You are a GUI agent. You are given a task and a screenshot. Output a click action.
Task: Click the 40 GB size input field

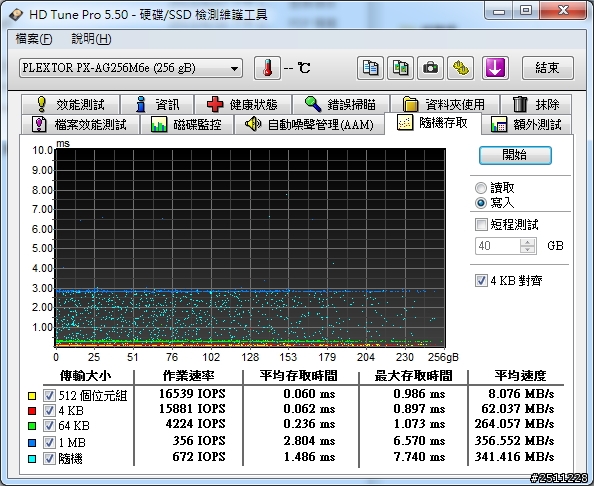(x=497, y=246)
